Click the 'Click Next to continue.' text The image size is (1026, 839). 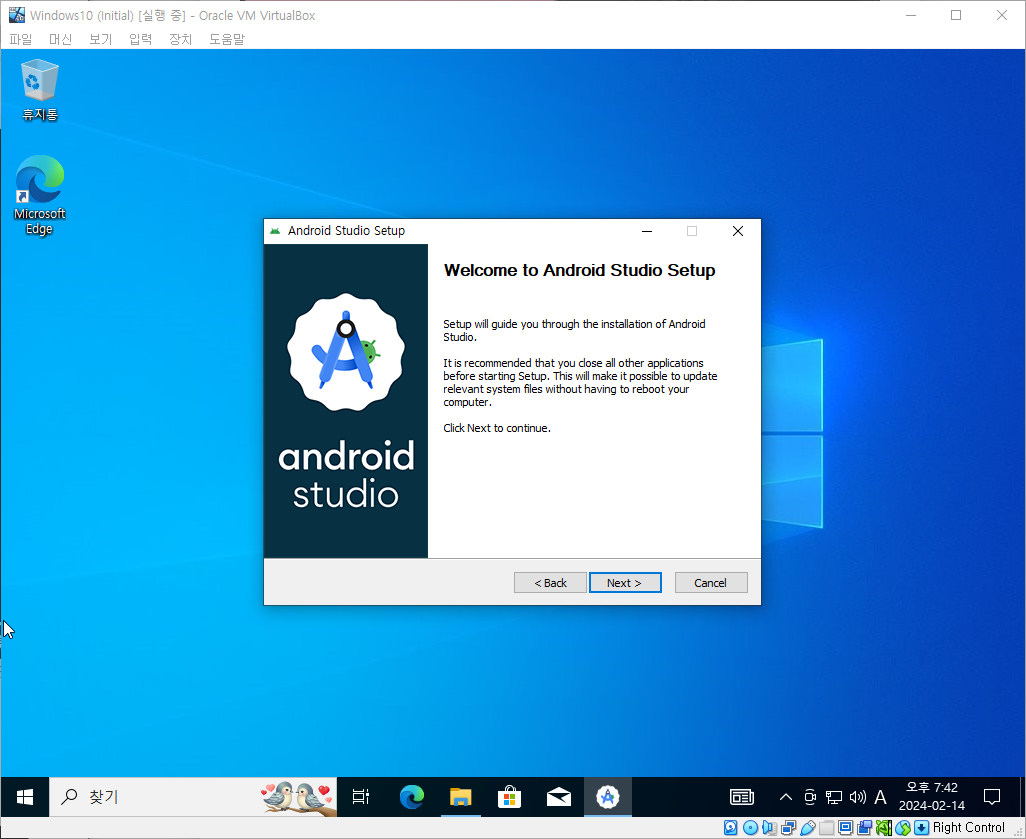coord(497,428)
